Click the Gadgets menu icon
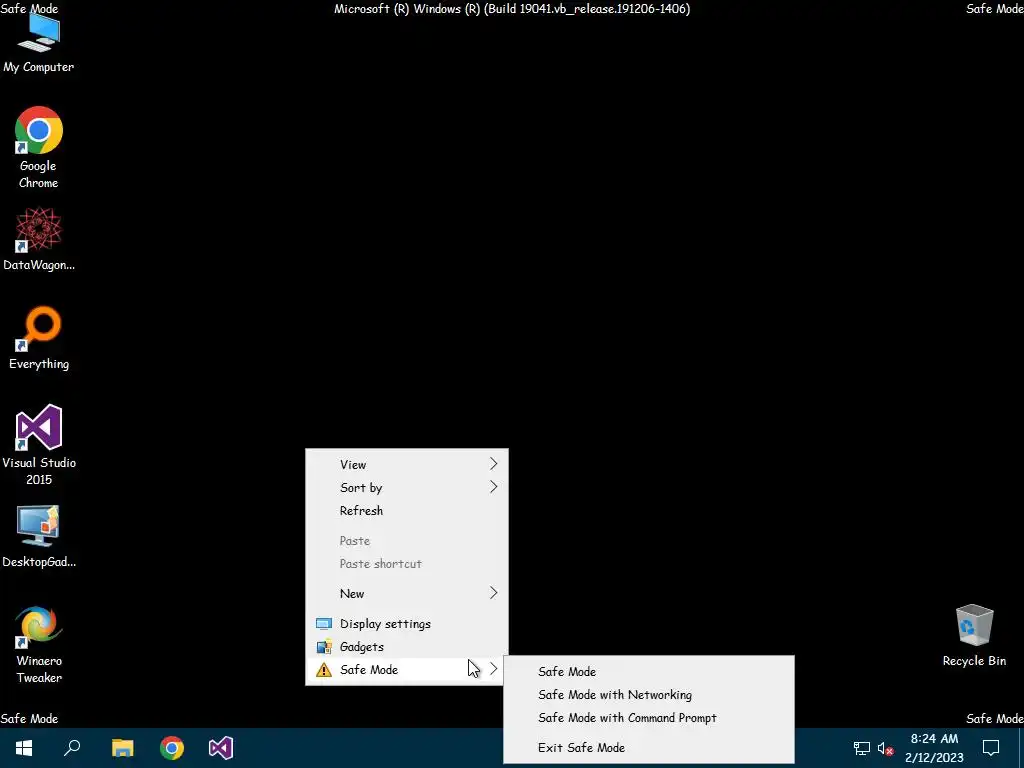 (324, 647)
